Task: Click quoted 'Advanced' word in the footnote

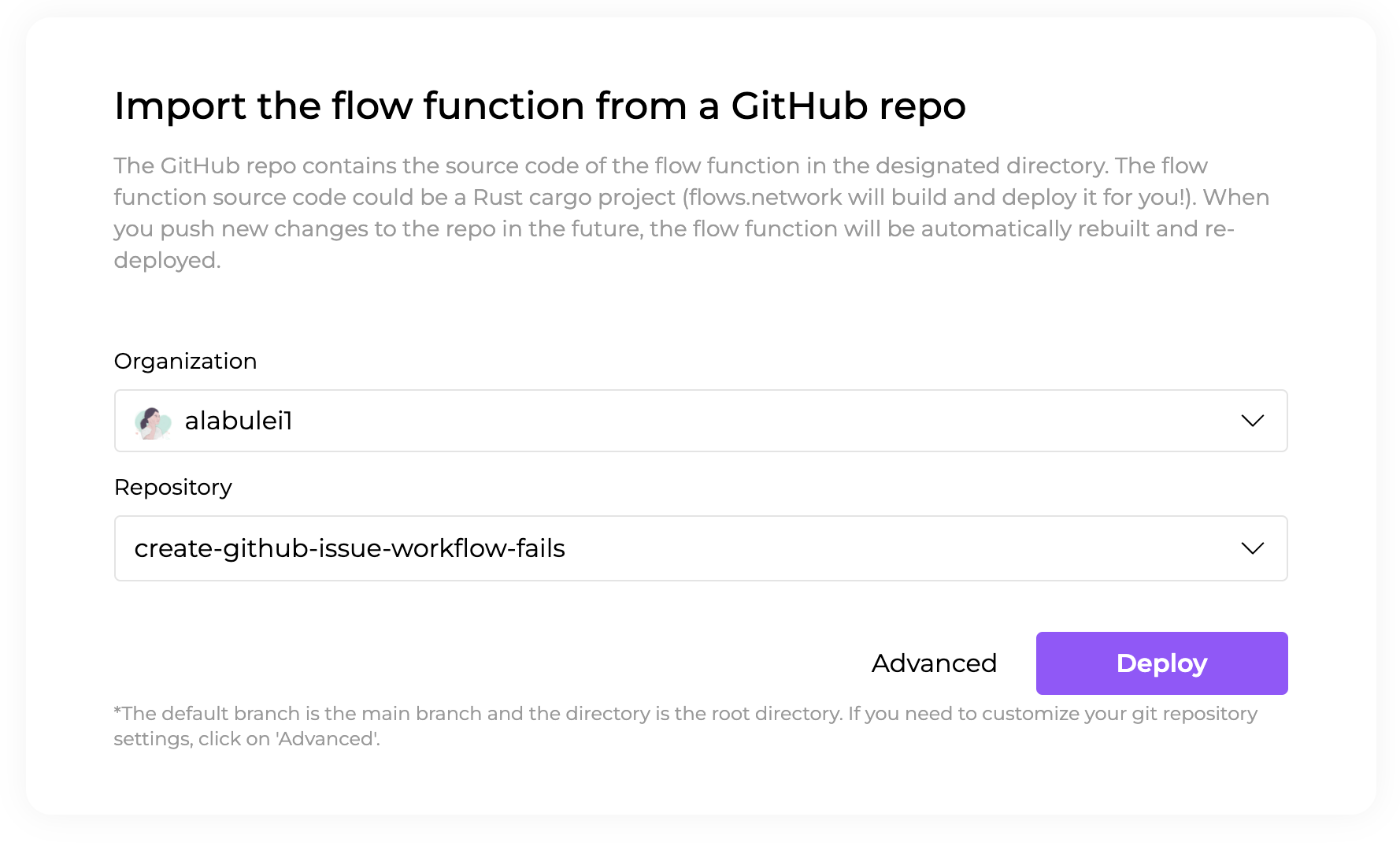Action: point(326,739)
